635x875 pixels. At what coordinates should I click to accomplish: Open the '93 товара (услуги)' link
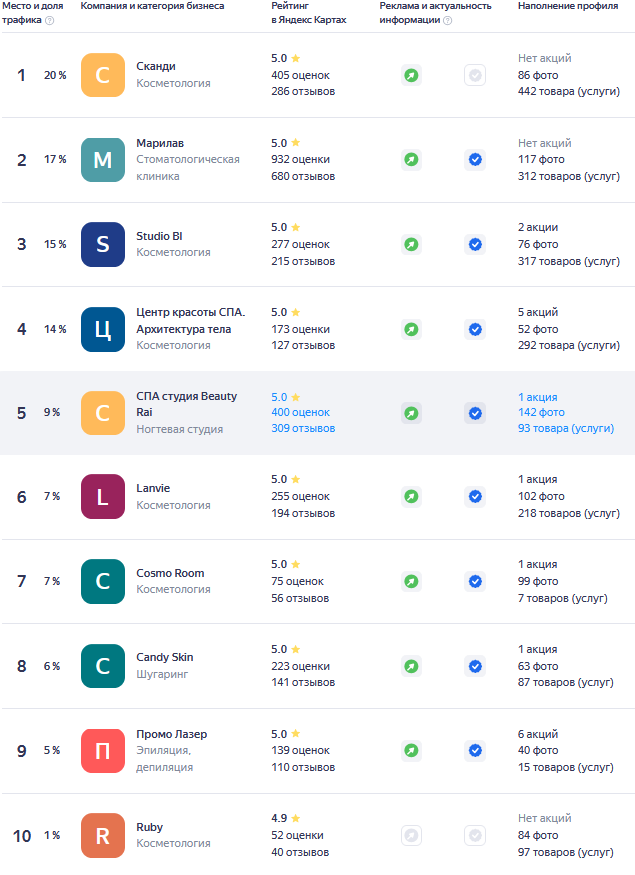[566, 429]
